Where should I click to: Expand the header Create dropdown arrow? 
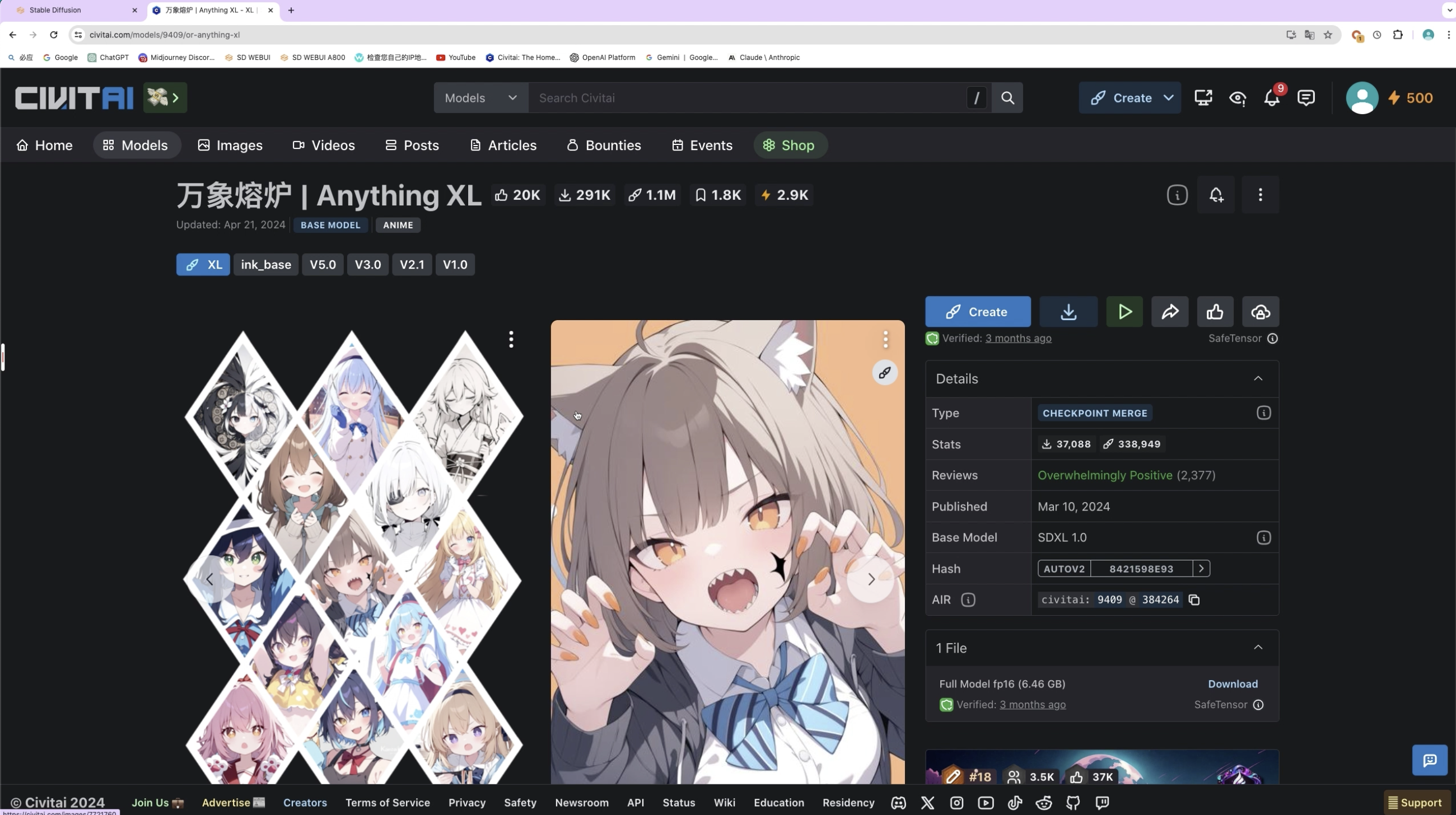pyautogui.click(x=1168, y=98)
